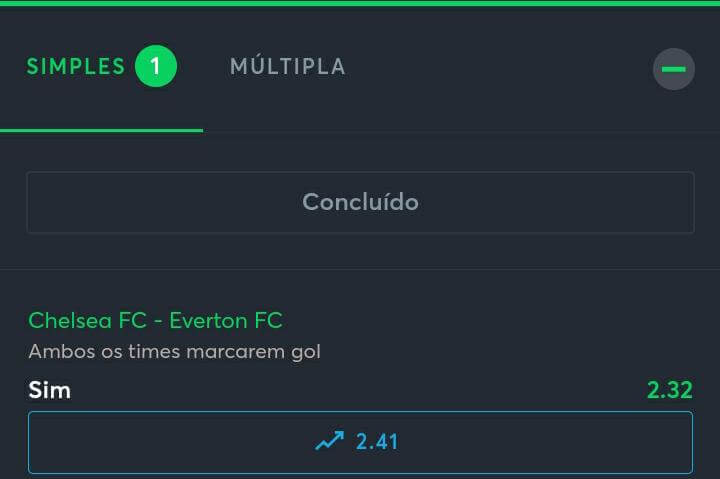Click the gray circle around the minus

[x=674, y=69]
